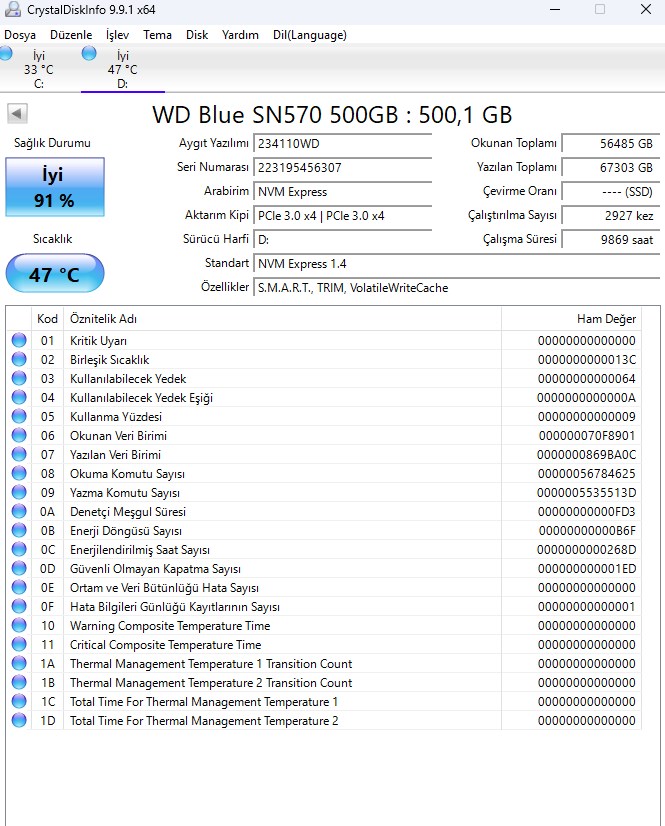Click Yazılan Toplamı value 67303 GB
665x826 pixels.
coord(611,168)
